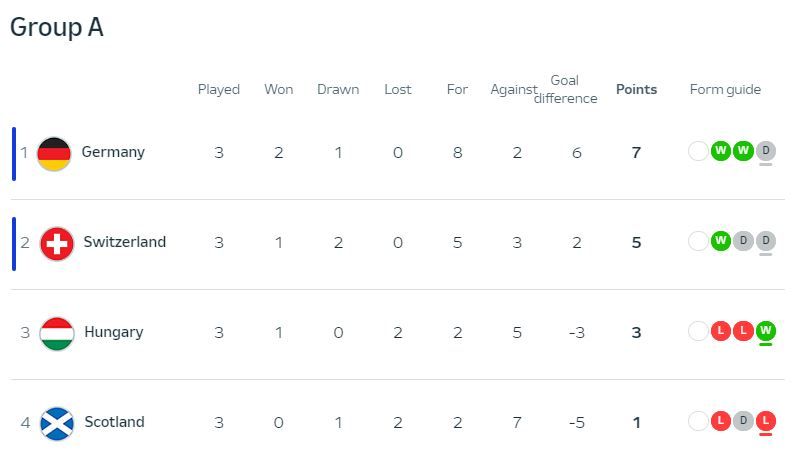Click Germany's empty form guide circle
Image resolution: width=794 pixels, height=451 pixels.
pyautogui.click(x=698, y=152)
